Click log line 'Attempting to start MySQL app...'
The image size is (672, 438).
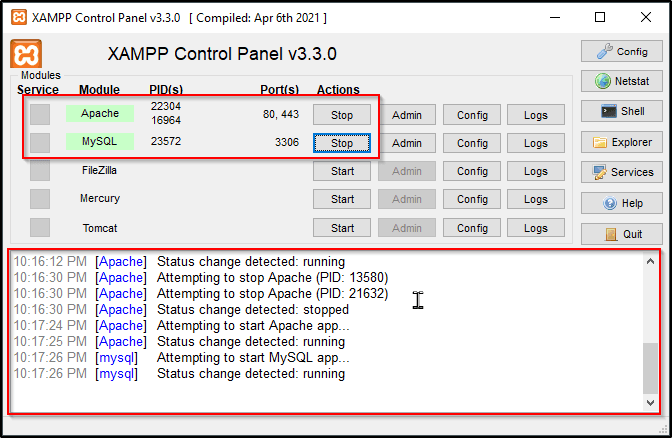point(253,357)
